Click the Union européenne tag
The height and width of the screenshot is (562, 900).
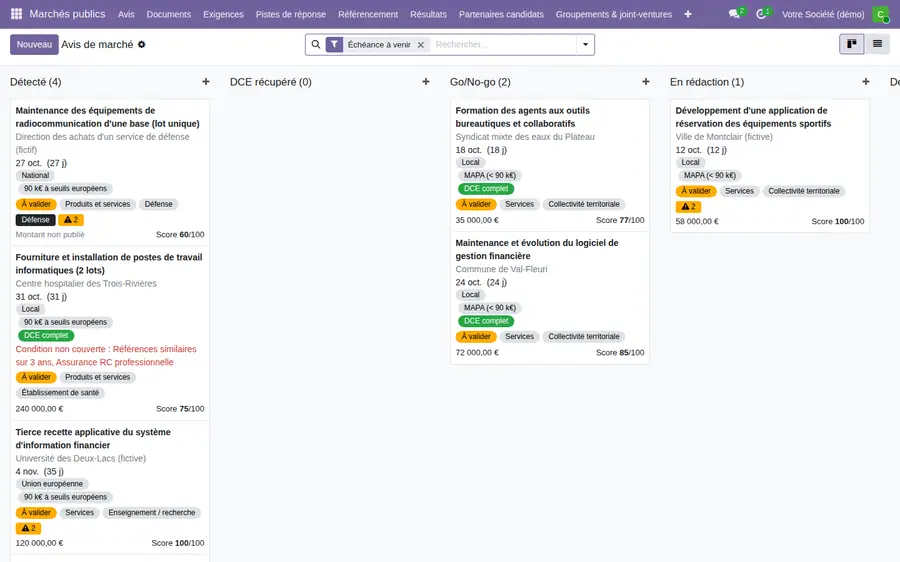[52, 484]
